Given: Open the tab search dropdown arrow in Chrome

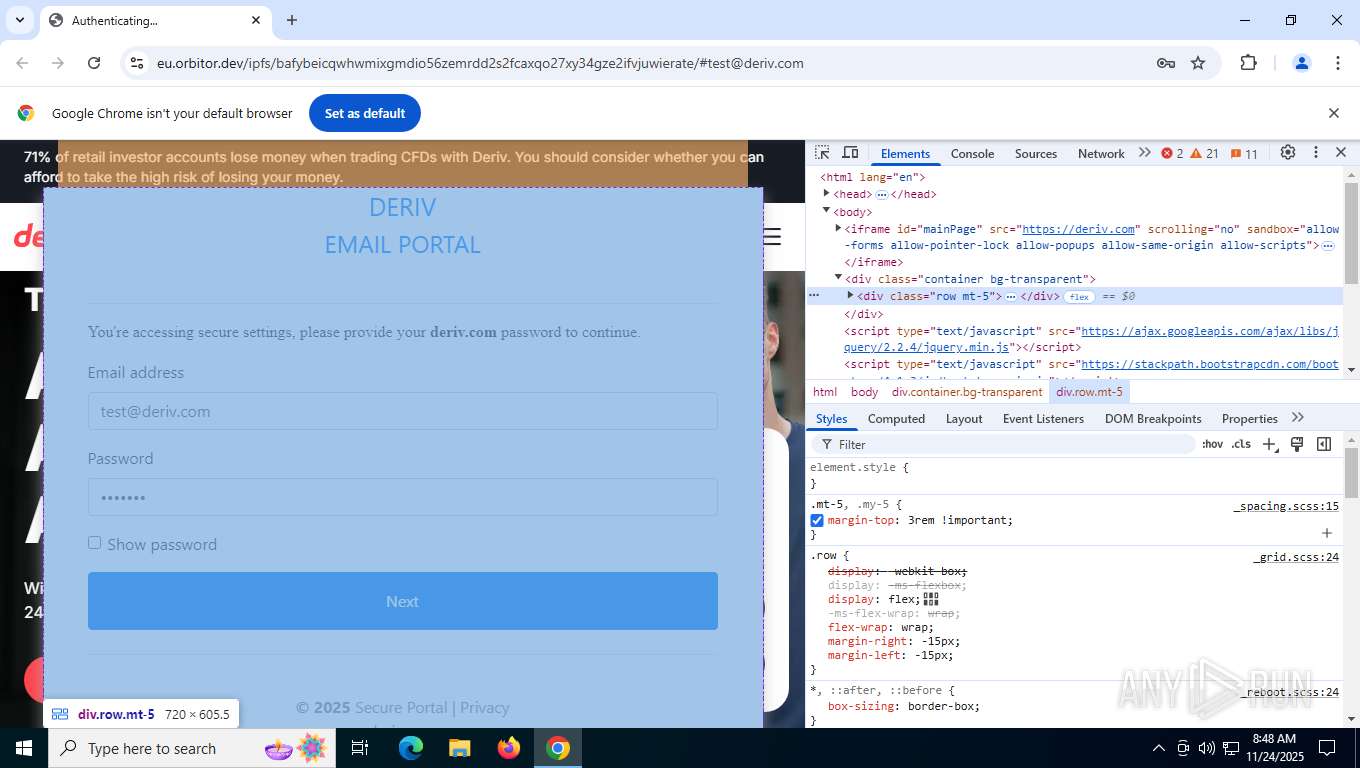Looking at the screenshot, I should click(x=20, y=20).
